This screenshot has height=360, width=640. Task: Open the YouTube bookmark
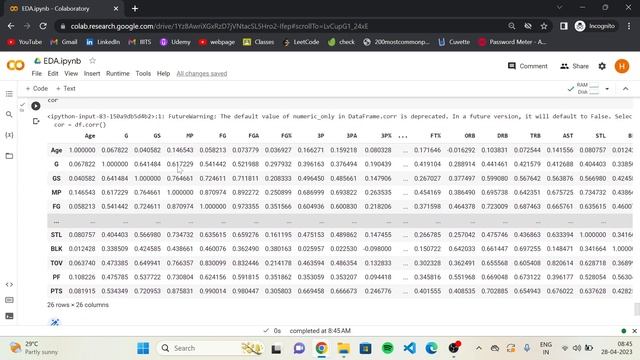[x=24, y=42]
